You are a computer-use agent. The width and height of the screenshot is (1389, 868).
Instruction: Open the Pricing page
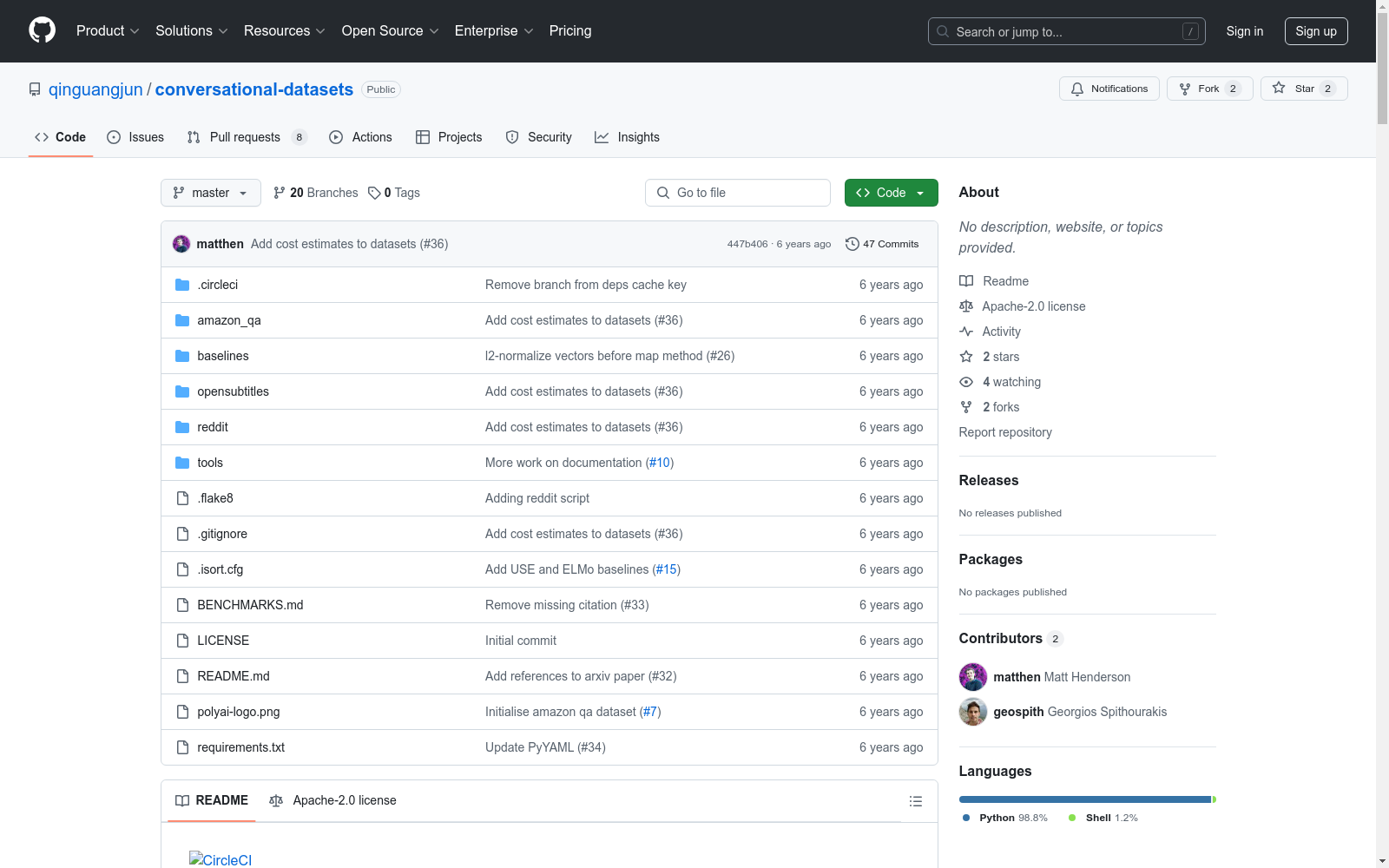point(570,31)
